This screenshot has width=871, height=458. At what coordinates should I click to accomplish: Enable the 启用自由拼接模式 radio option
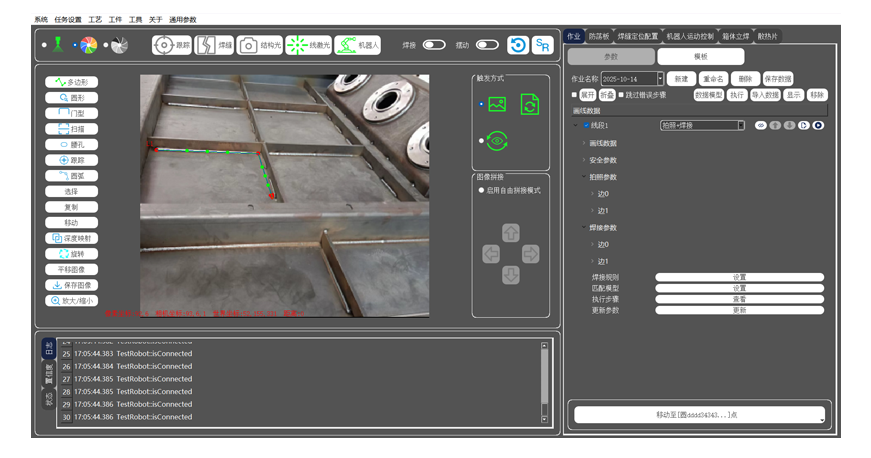point(481,190)
